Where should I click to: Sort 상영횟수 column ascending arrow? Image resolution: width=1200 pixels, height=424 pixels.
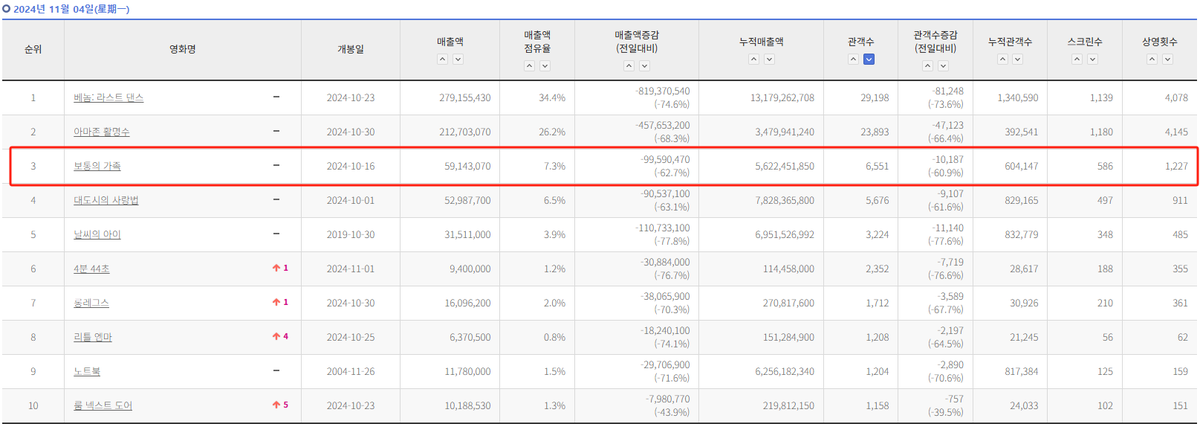(x=1151, y=59)
